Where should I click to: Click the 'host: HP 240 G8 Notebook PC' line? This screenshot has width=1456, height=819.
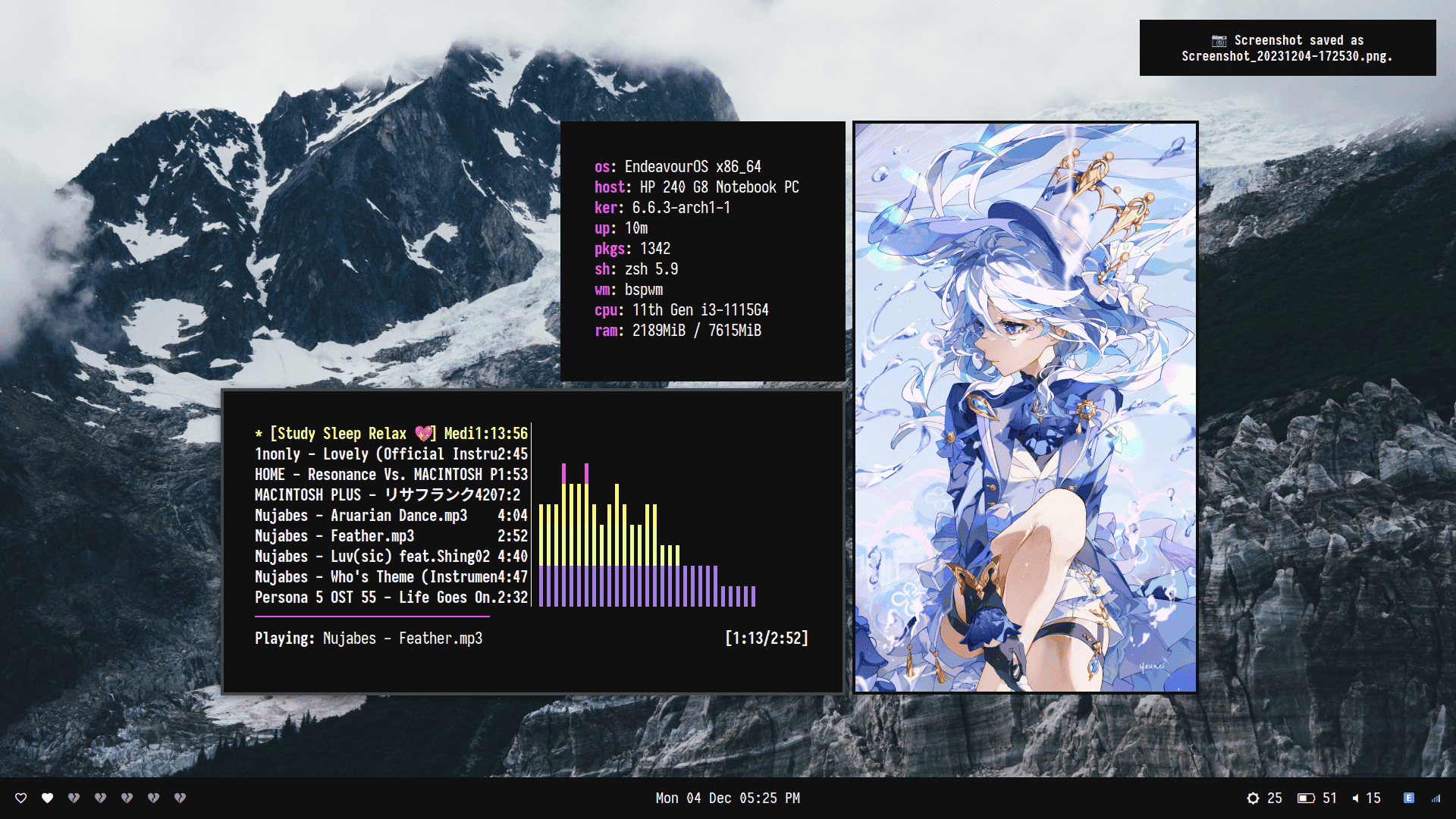coord(697,187)
